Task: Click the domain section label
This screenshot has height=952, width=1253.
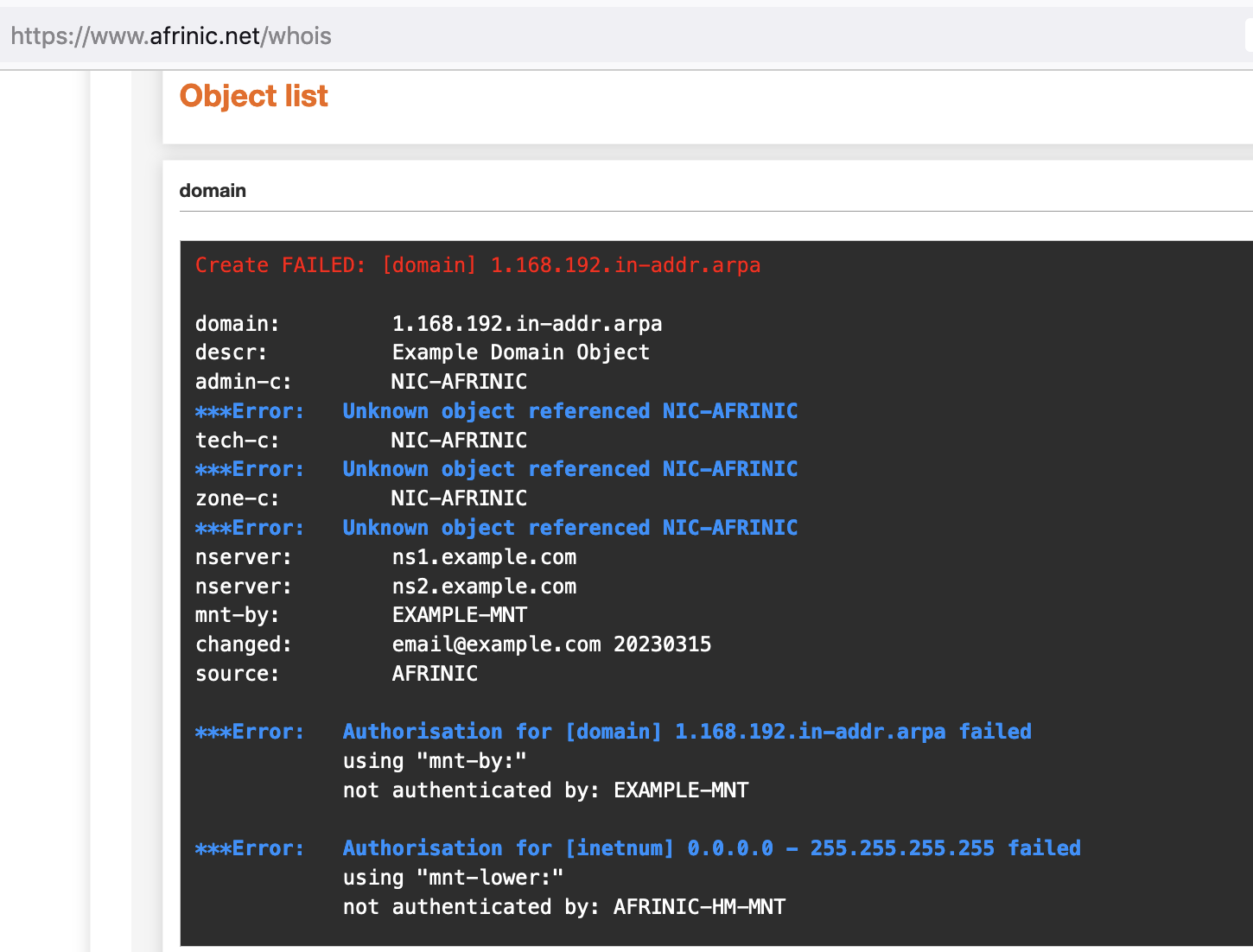Action: click(213, 190)
